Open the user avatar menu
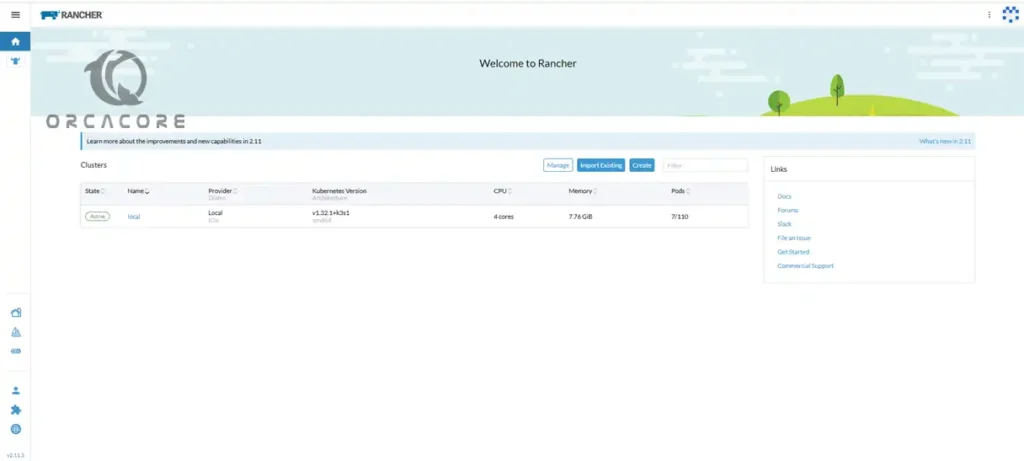The width and height of the screenshot is (1024, 461). pyautogui.click(x=1010, y=14)
